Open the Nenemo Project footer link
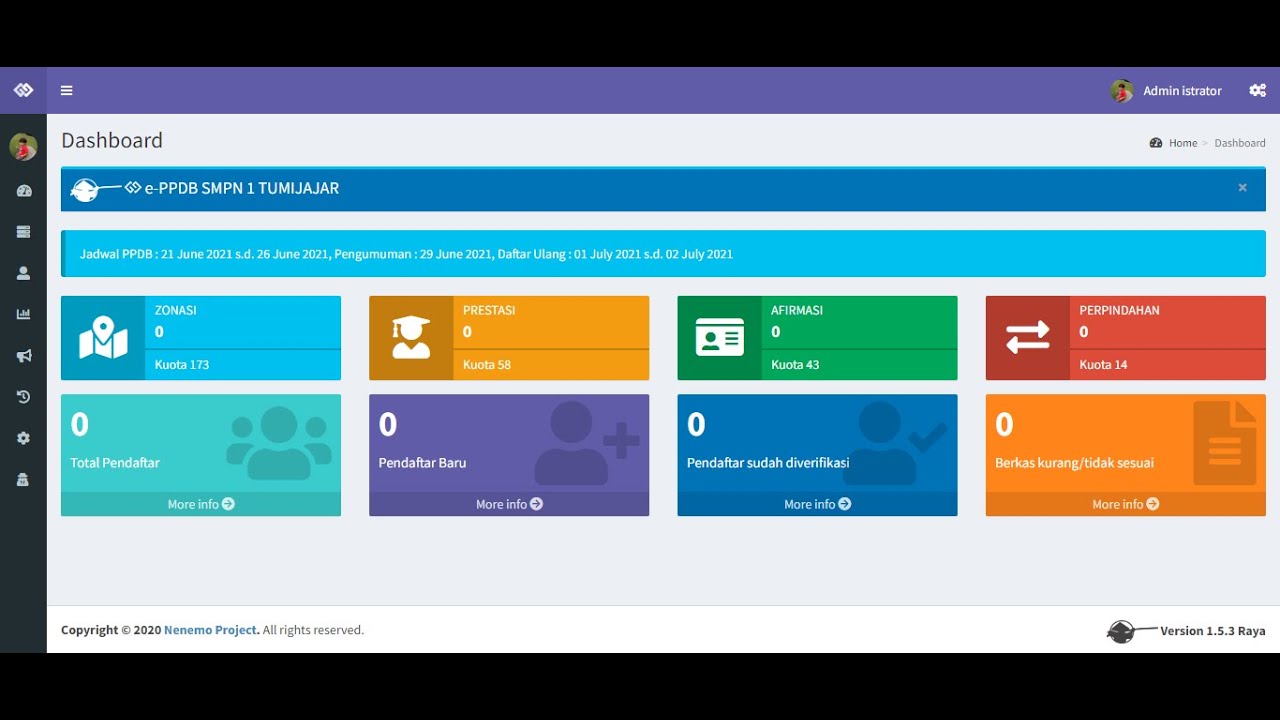The image size is (1280, 720). coord(212,630)
